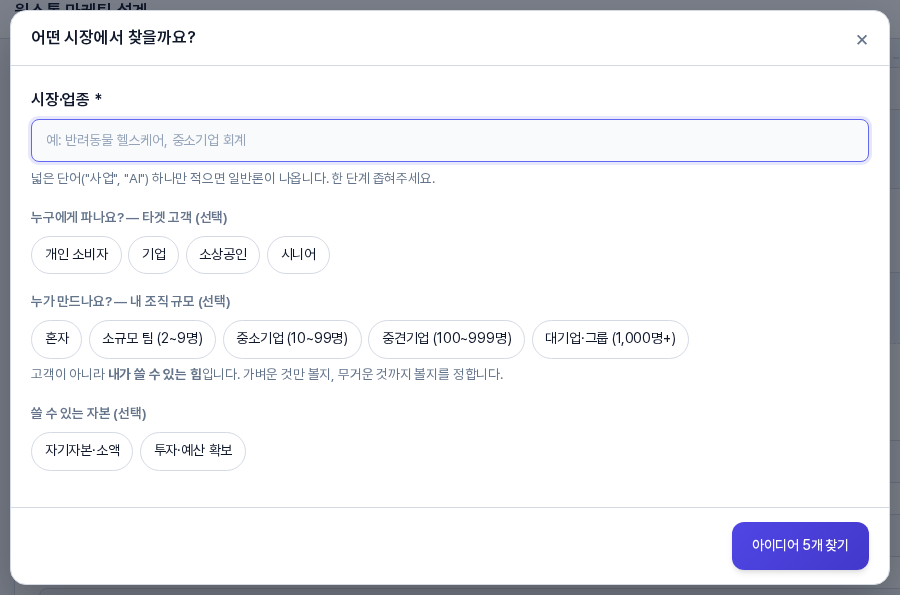Select the 기업 target customer chip
The height and width of the screenshot is (595, 900).
tap(154, 255)
